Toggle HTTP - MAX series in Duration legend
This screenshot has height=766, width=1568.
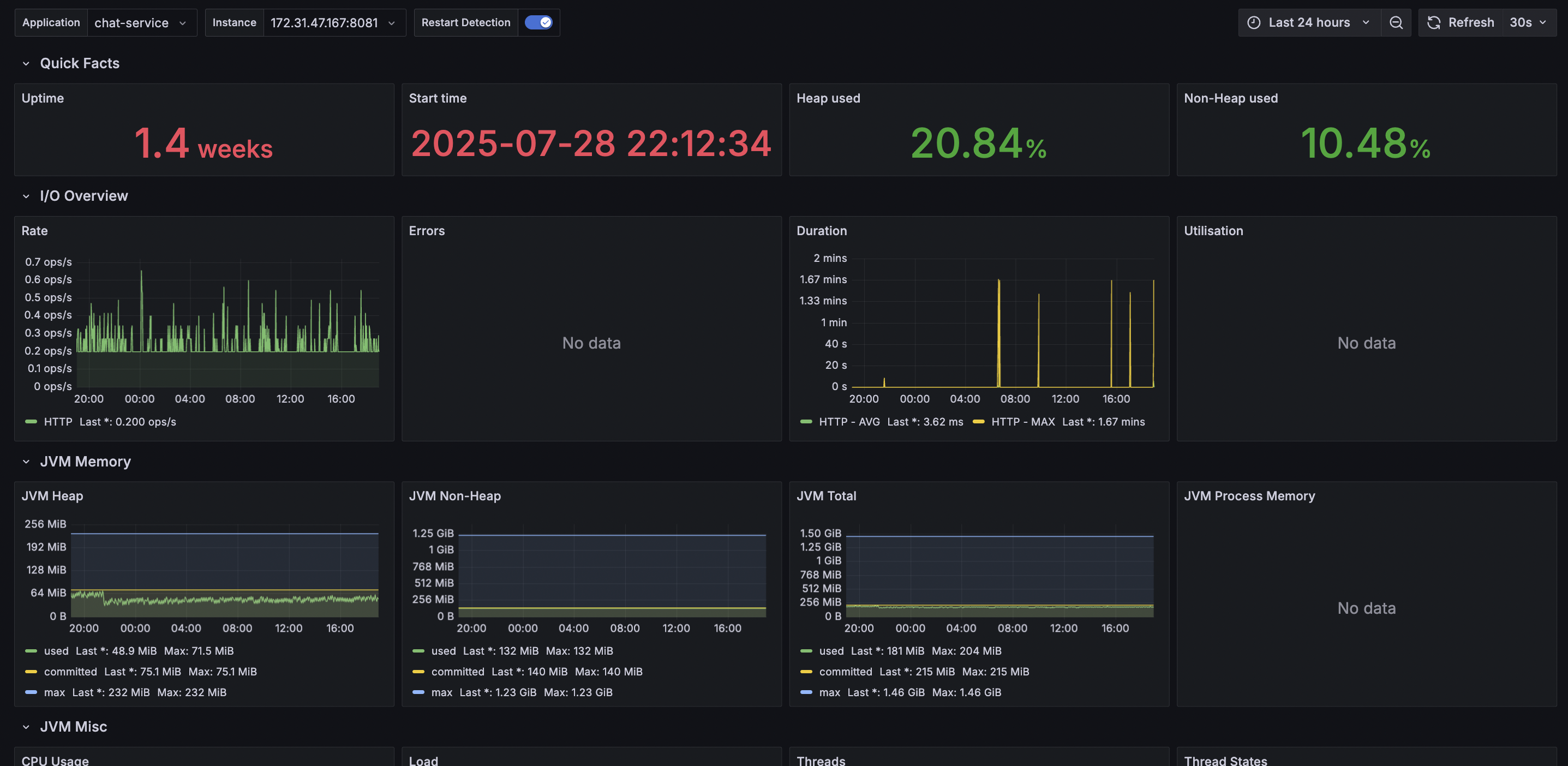pos(1022,421)
